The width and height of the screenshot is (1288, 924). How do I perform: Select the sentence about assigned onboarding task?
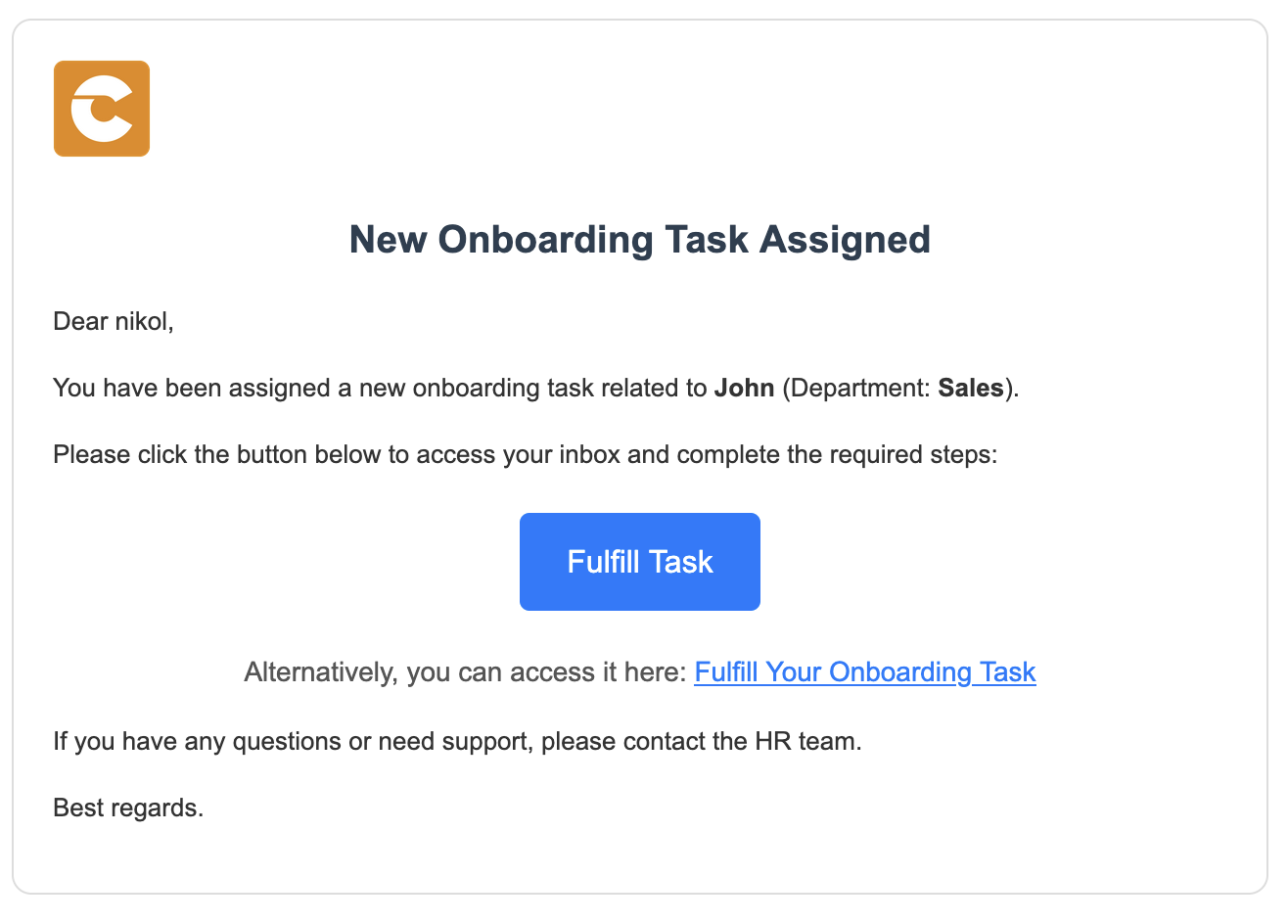tap(533, 388)
